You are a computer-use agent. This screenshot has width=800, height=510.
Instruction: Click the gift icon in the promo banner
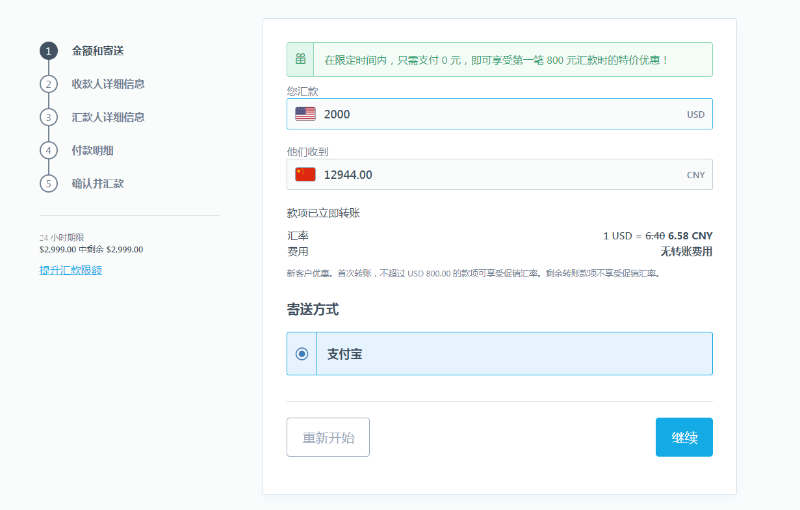(301, 59)
